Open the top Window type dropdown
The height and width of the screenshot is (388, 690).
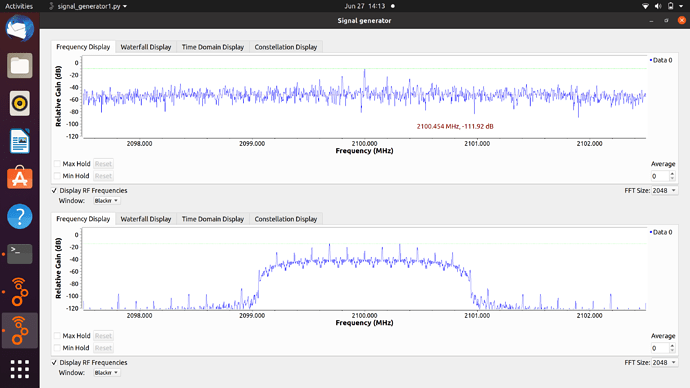pyautogui.click(x=106, y=201)
